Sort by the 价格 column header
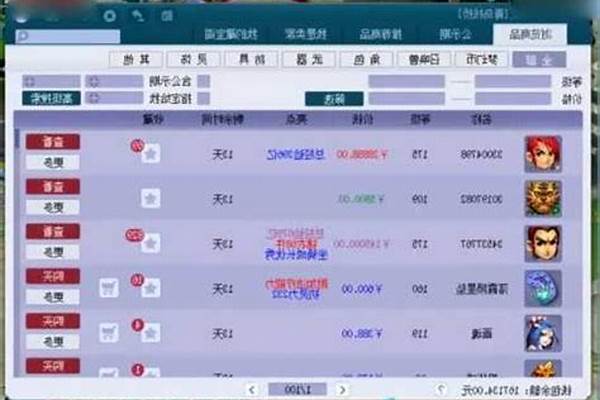Viewport: 600px width, 400px height. tap(363, 120)
